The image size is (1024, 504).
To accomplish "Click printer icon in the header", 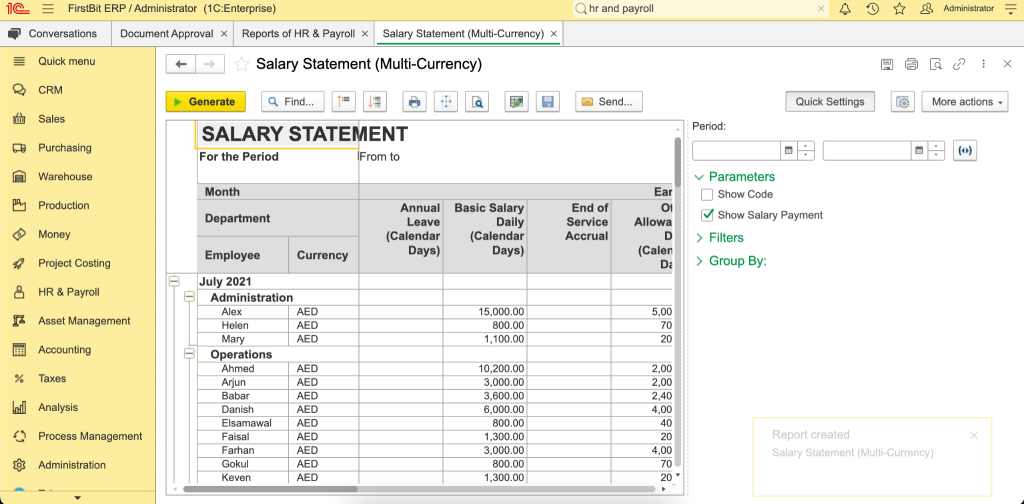I will click(x=911, y=64).
